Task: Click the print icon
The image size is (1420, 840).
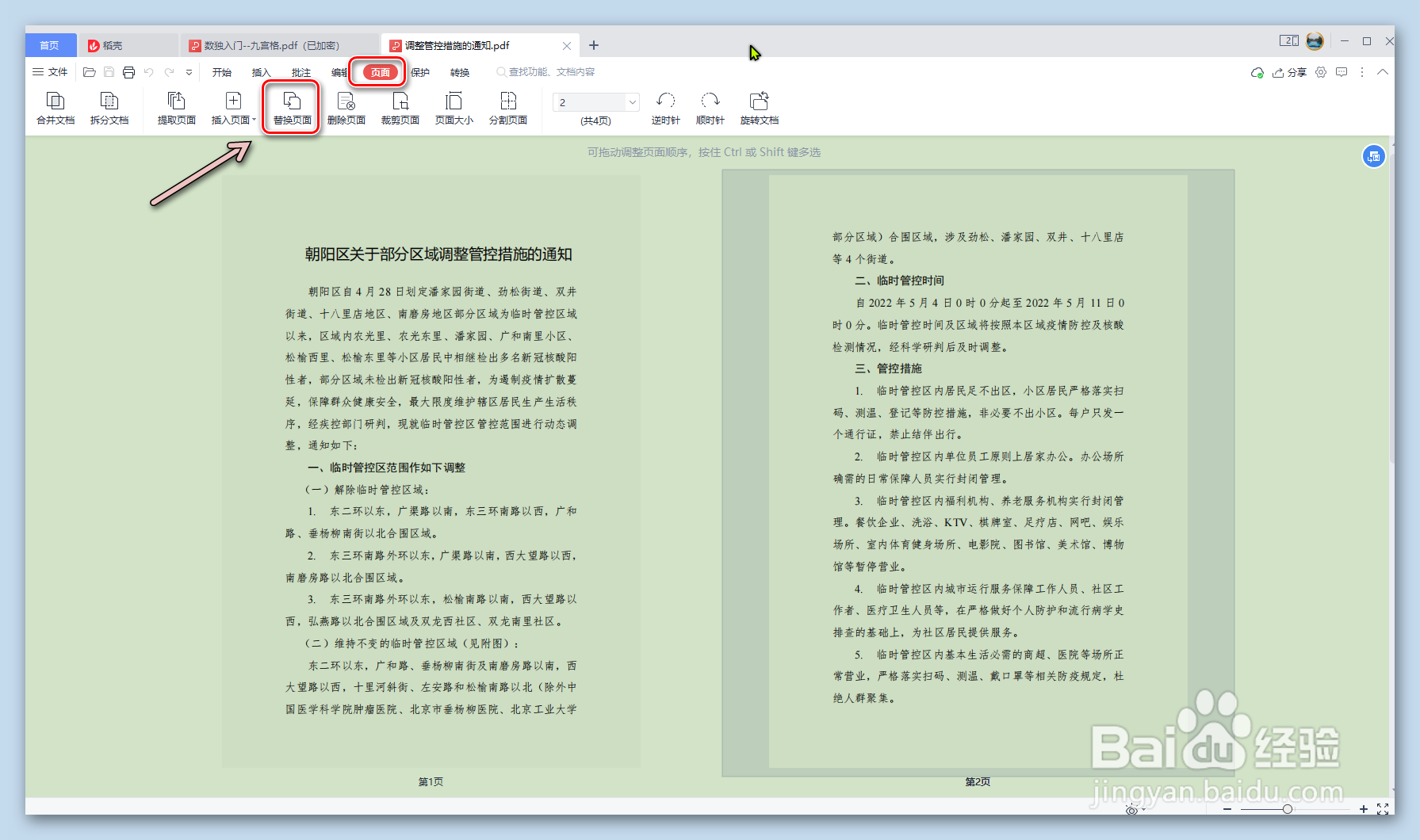Action: click(x=128, y=72)
